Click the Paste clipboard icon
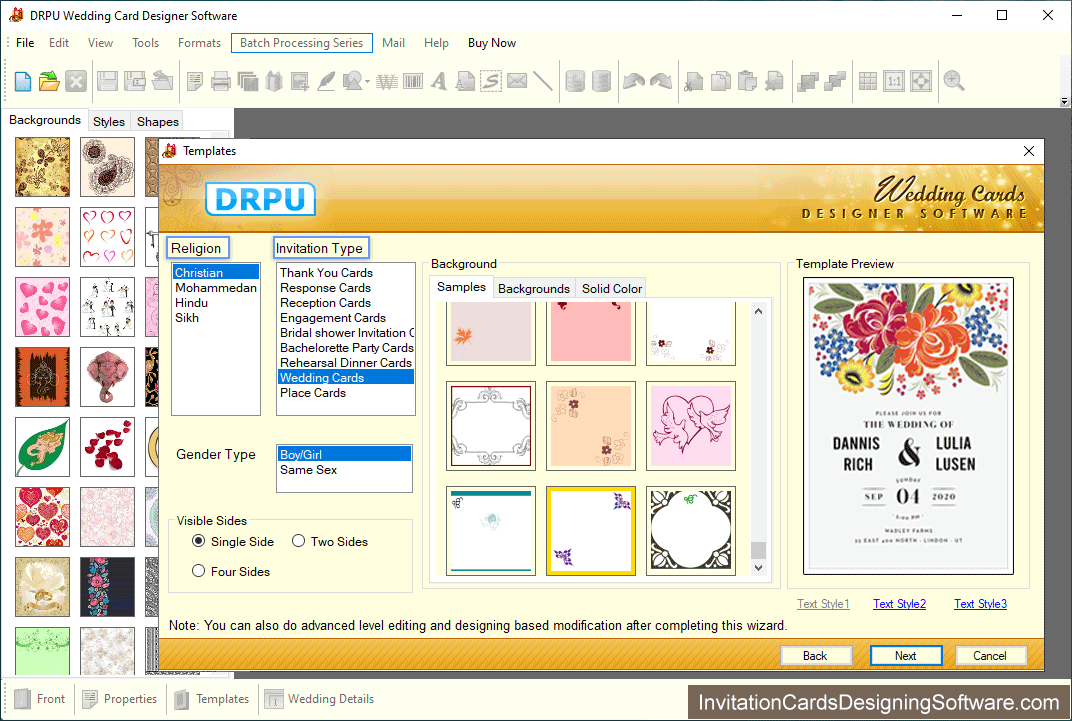 [x=747, y=81]
